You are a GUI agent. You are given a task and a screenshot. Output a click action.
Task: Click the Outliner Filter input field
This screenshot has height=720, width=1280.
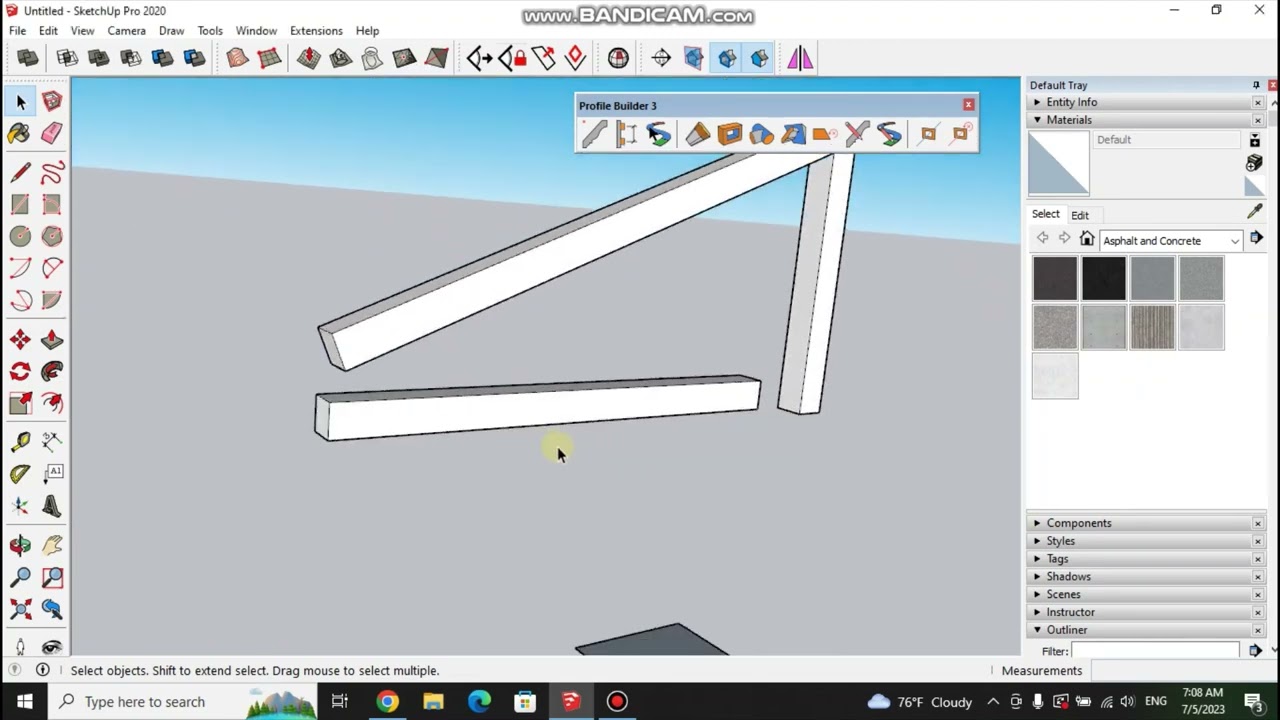[x=1156, y=651]
